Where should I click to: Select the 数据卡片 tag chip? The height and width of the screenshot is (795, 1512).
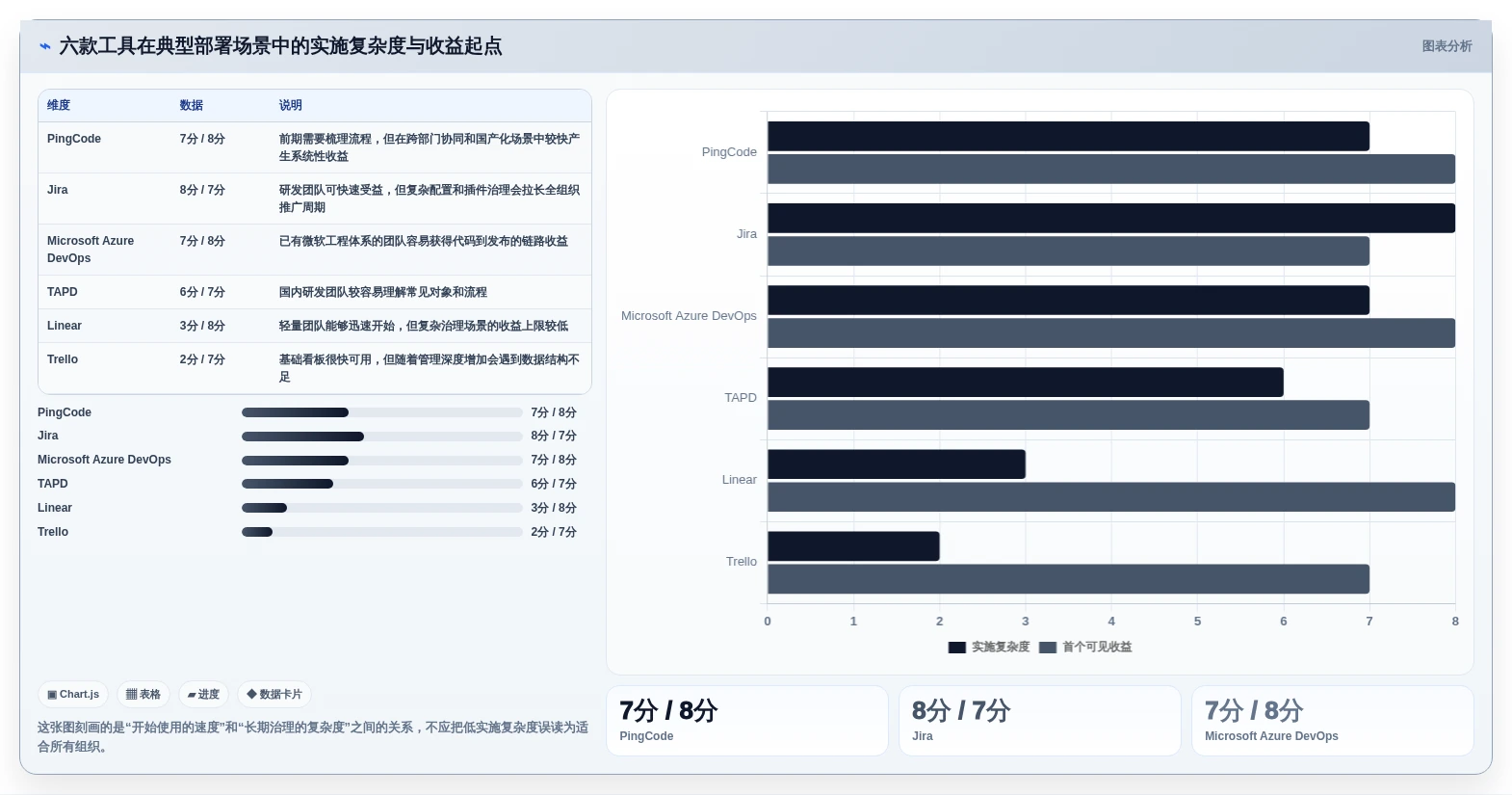[274, 694]
